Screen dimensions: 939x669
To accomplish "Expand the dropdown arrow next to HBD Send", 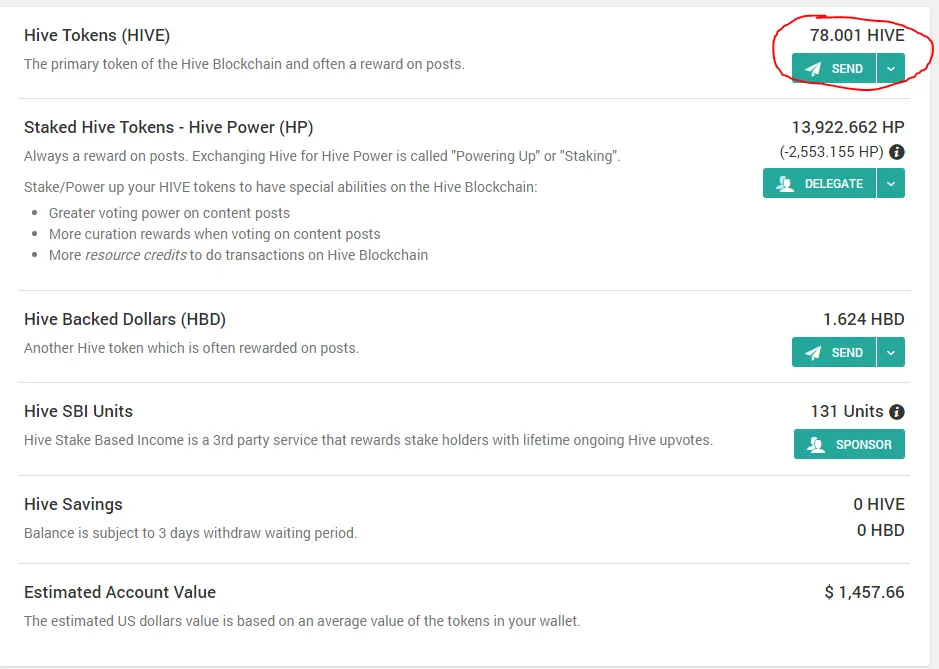I will (891, 352).
